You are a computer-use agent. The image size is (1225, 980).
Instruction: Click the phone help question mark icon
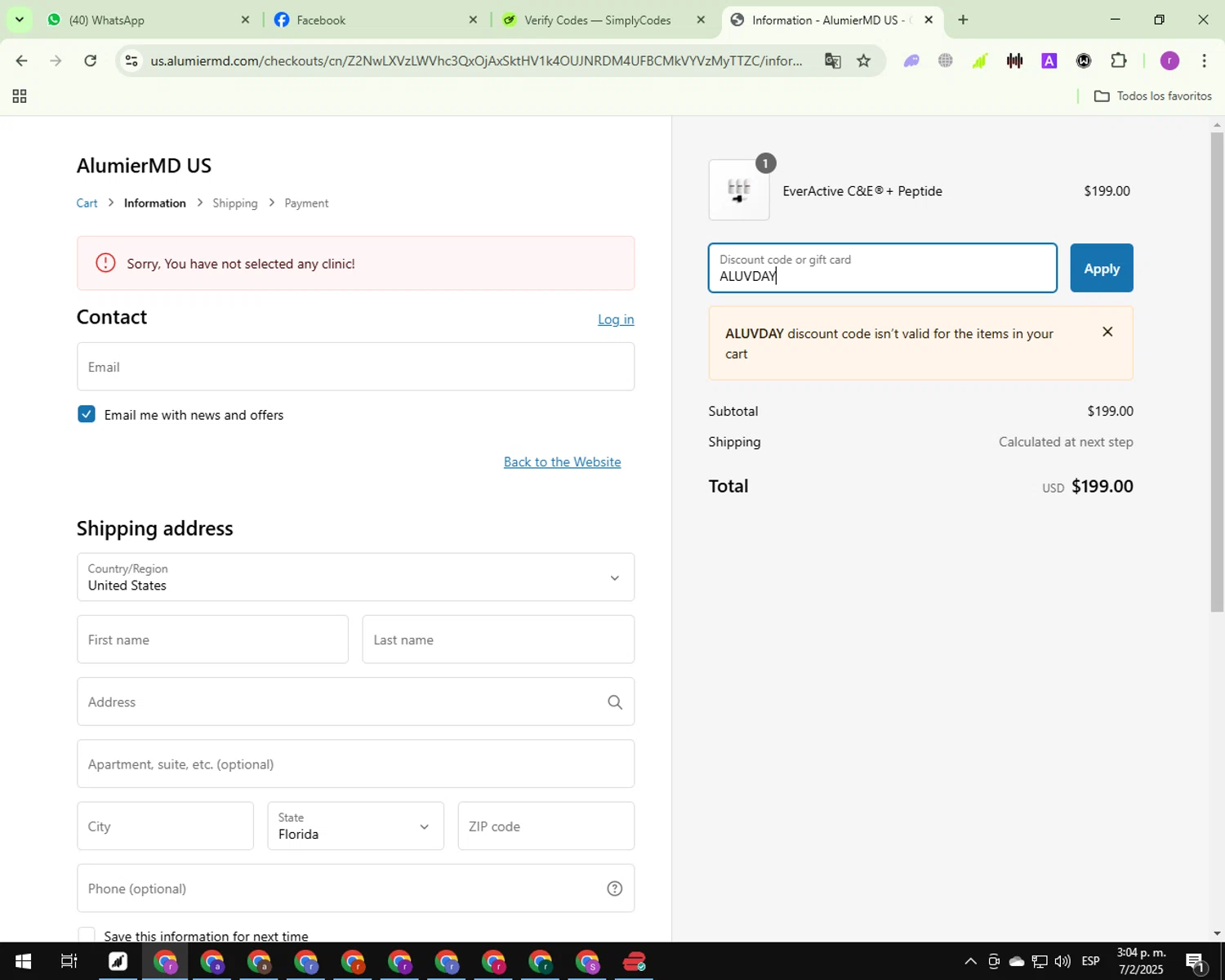tap(615, 889)
